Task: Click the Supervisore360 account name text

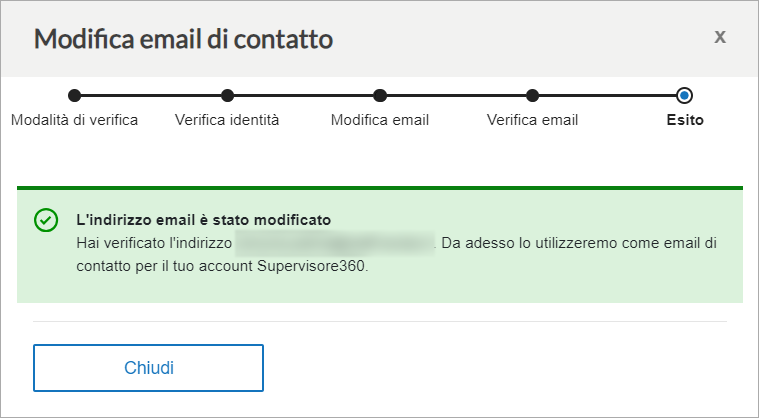Action: click(x=312, y=266)
